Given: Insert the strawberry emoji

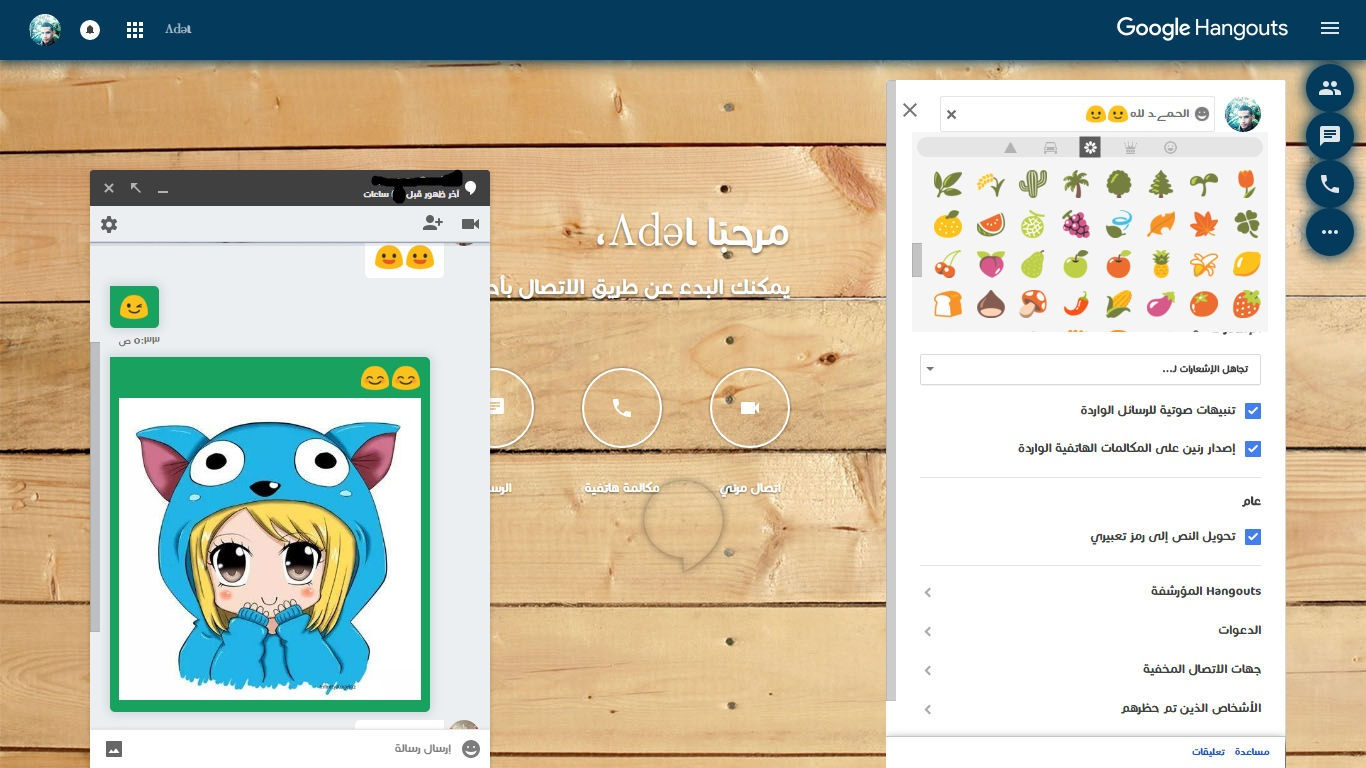Looking at the screenshot, I should click(1246, 304).
